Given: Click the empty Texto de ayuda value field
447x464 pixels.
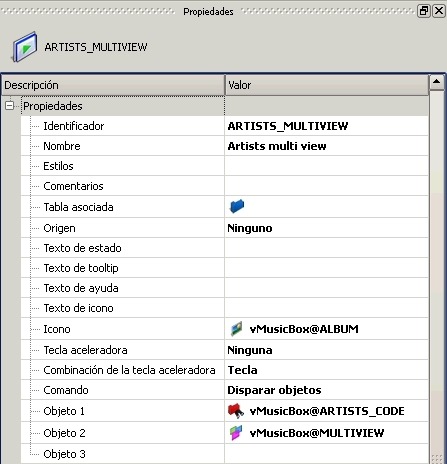Looking at the screenshot, I should pos(327,288).
